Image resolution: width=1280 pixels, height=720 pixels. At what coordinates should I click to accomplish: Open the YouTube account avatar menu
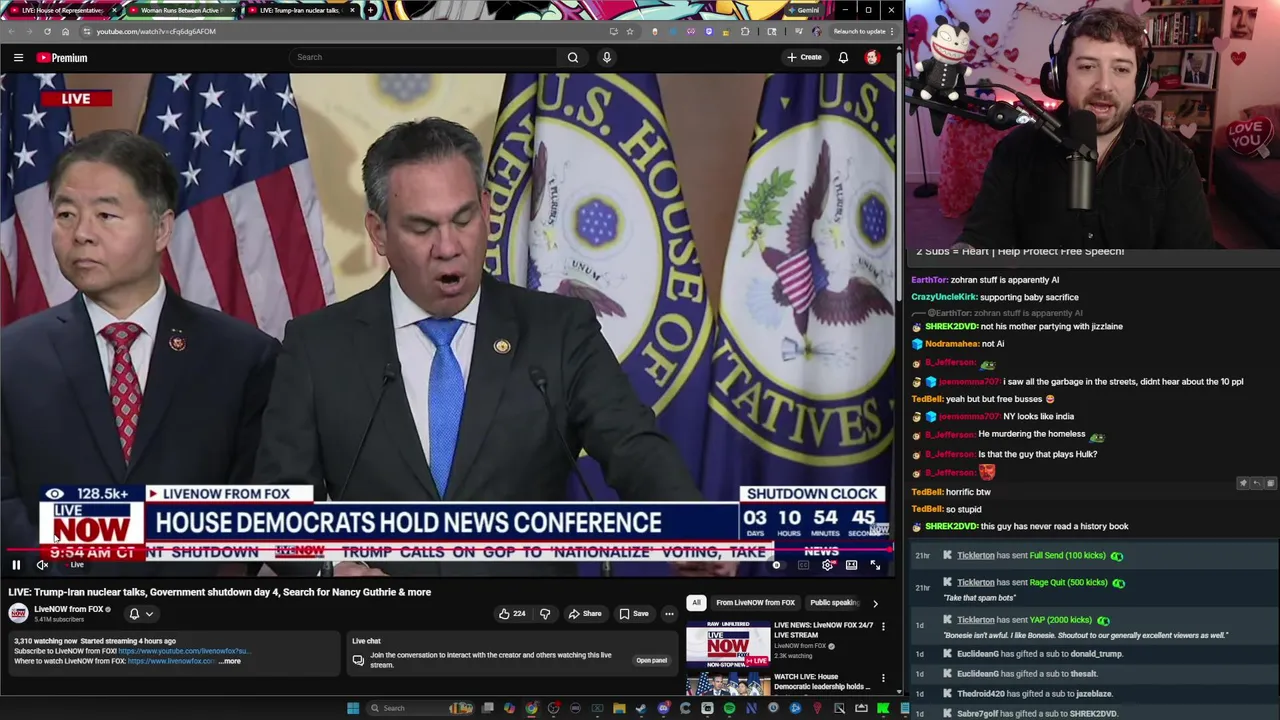[x=872, y=58]
